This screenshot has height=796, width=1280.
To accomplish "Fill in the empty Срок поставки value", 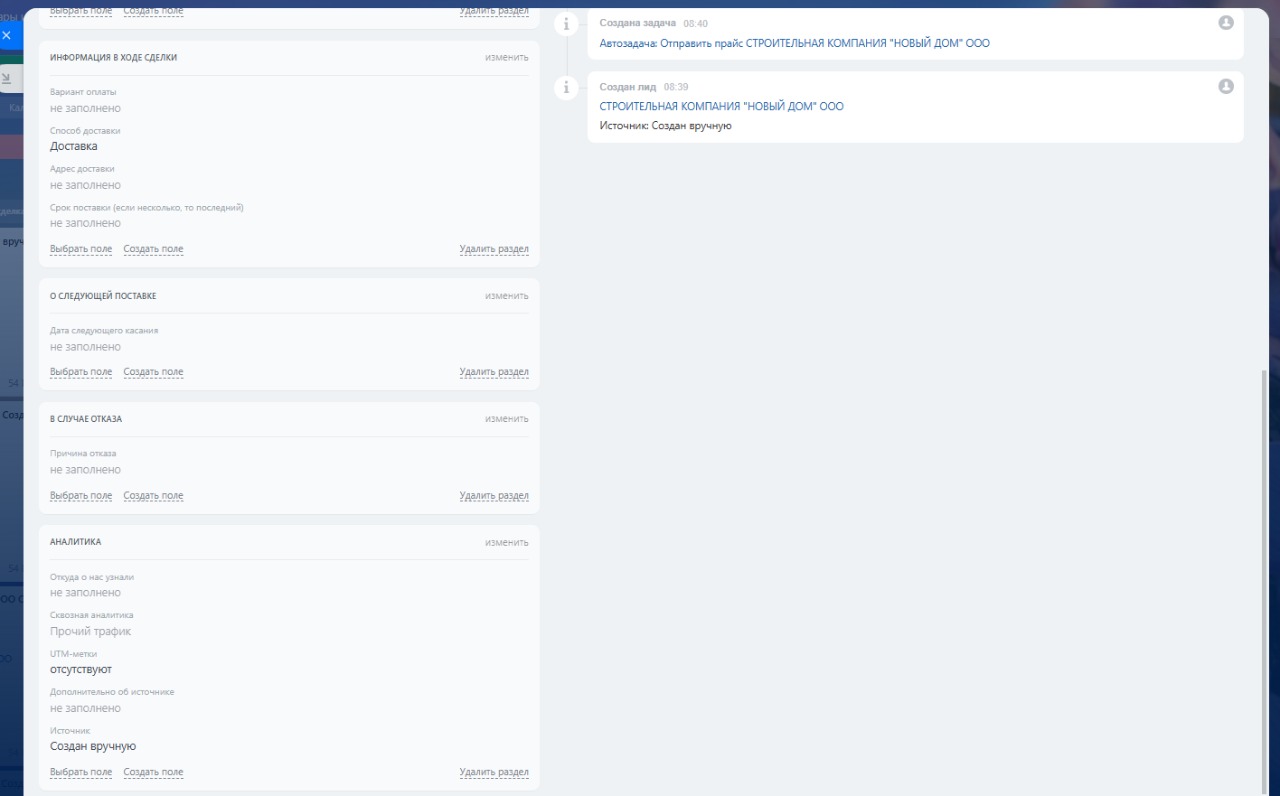I will 85,223.
